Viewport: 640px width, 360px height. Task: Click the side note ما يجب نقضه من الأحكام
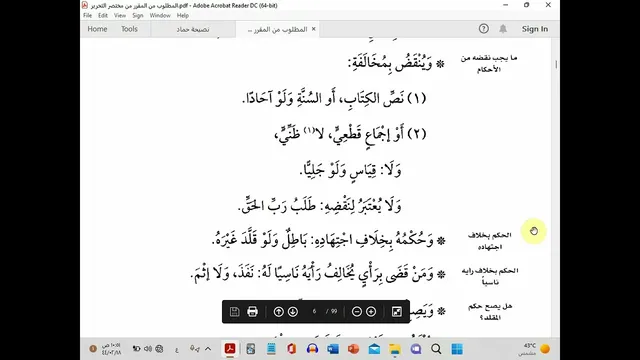pos(489,64)
